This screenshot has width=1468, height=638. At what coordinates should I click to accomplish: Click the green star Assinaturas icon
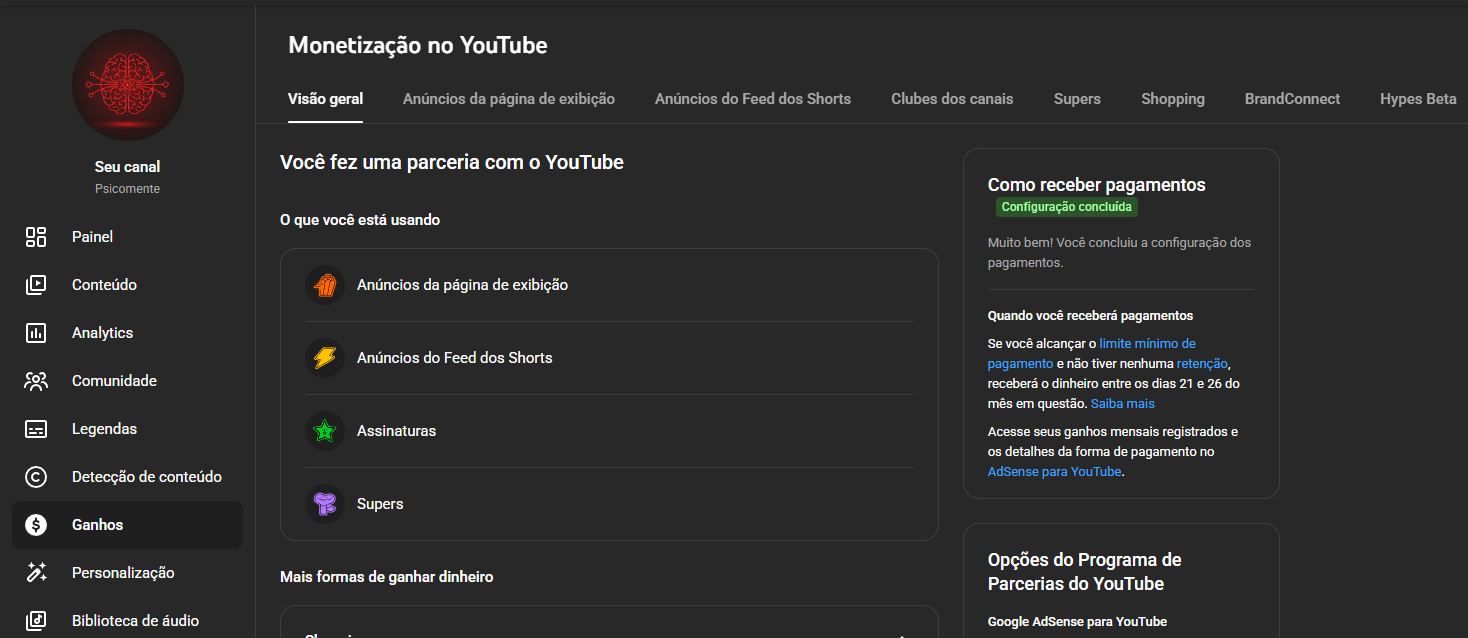click(325, 431)
